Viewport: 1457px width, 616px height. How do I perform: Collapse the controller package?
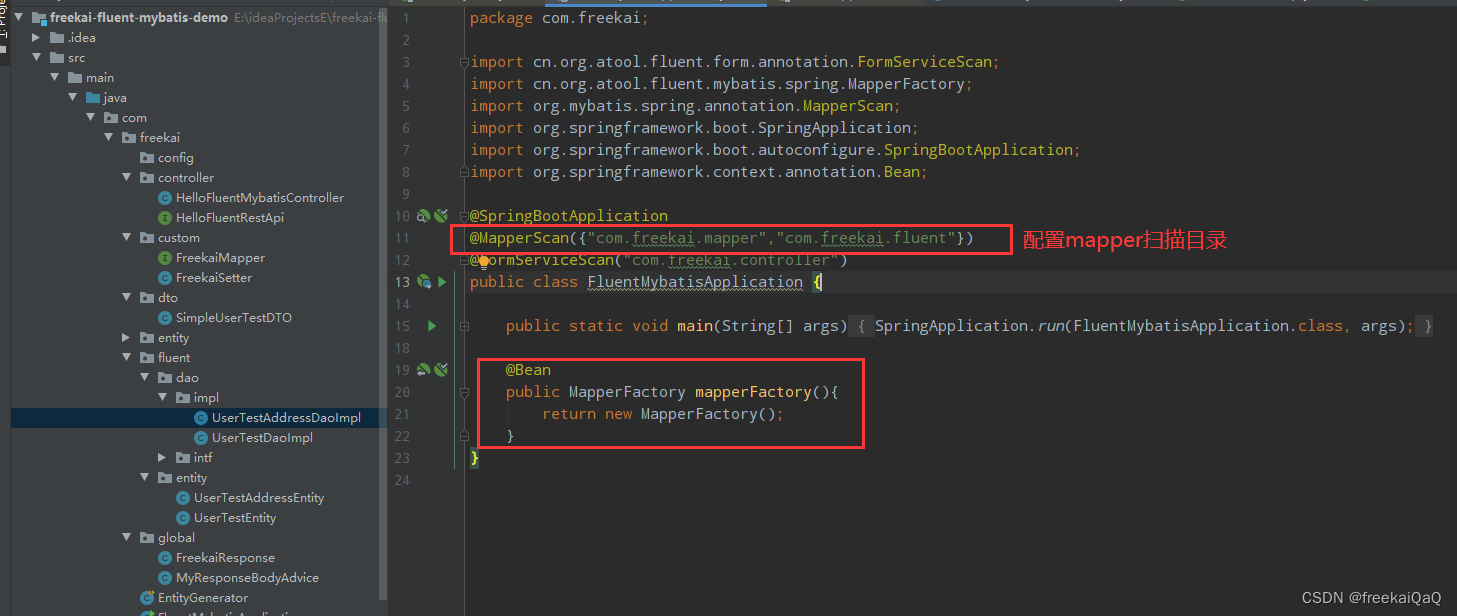coord(127,178)
